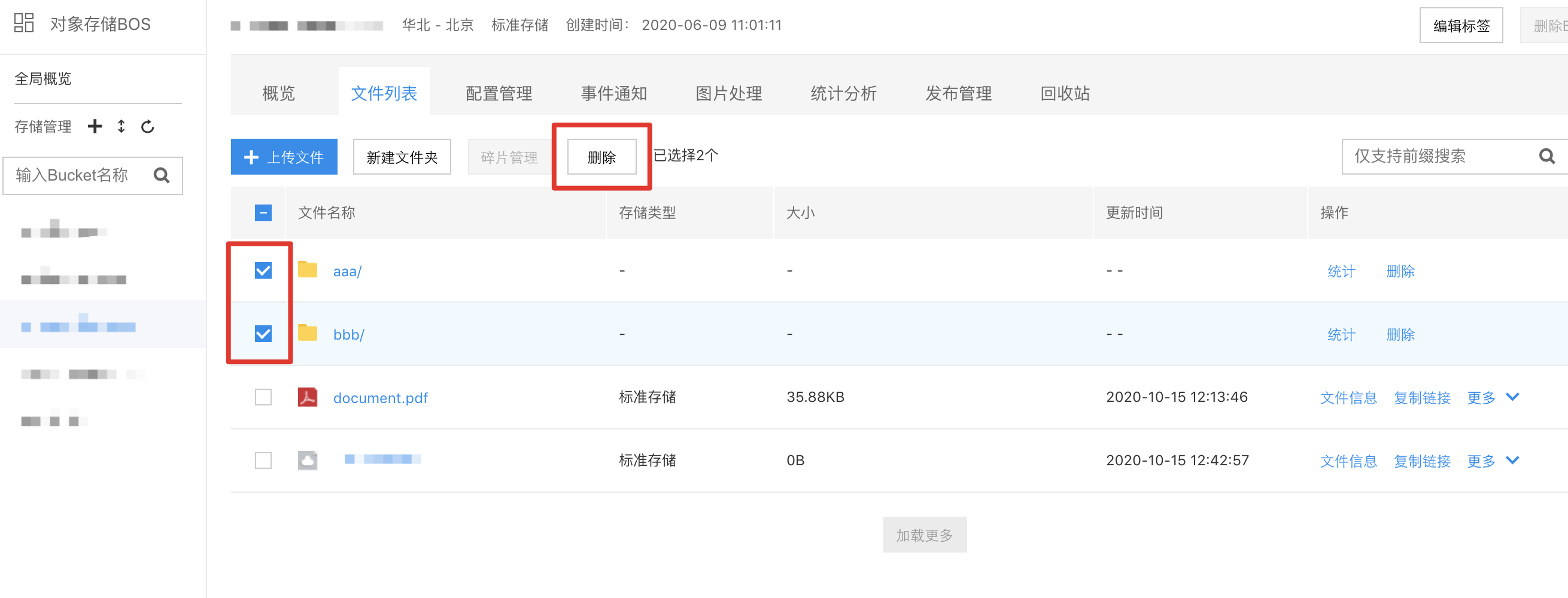
Task: Click 文件信息 for the 0B file
Action: [1348, 460]
